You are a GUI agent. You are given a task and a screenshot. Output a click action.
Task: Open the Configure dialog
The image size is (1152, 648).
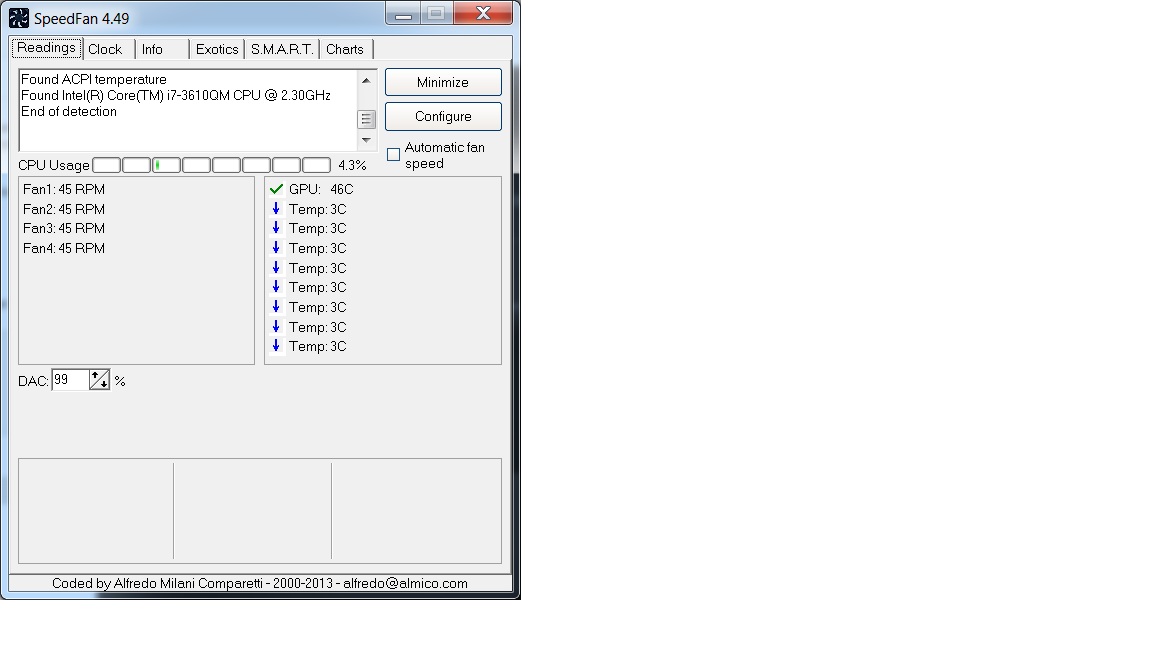pos(443,116)
